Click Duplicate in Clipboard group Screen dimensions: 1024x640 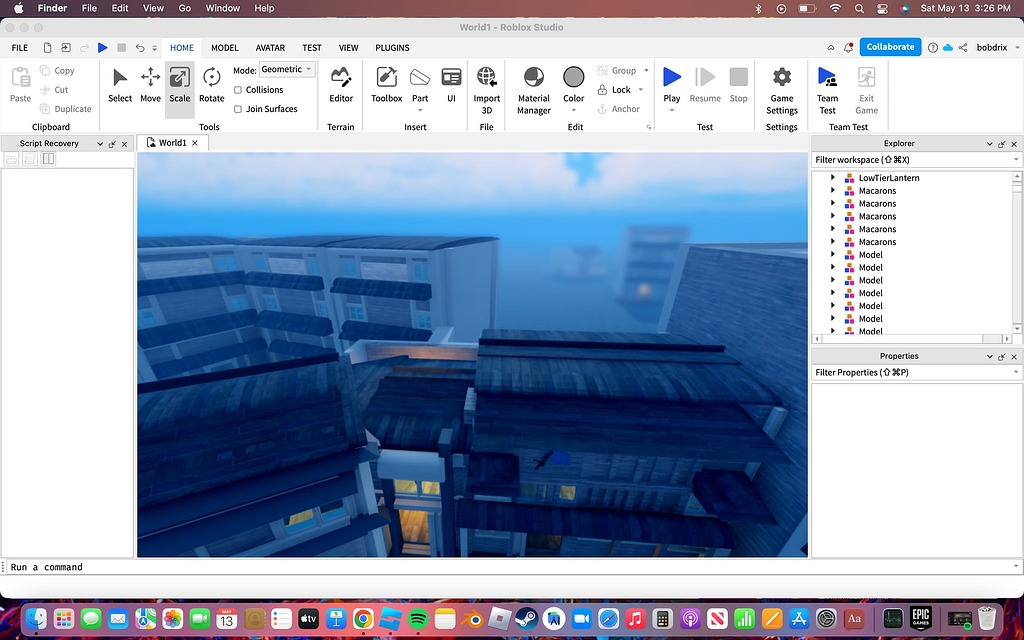click(x=66, y=109)
